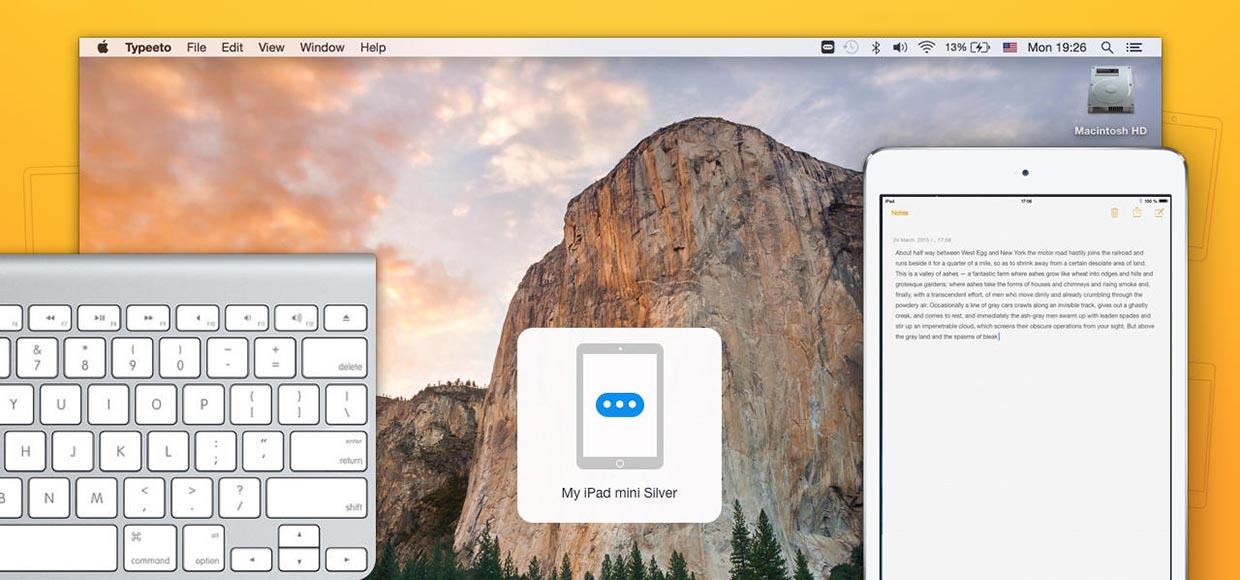The image size is (1240, 580).
Task: Open the Window menu
Action: coord(322,47)
